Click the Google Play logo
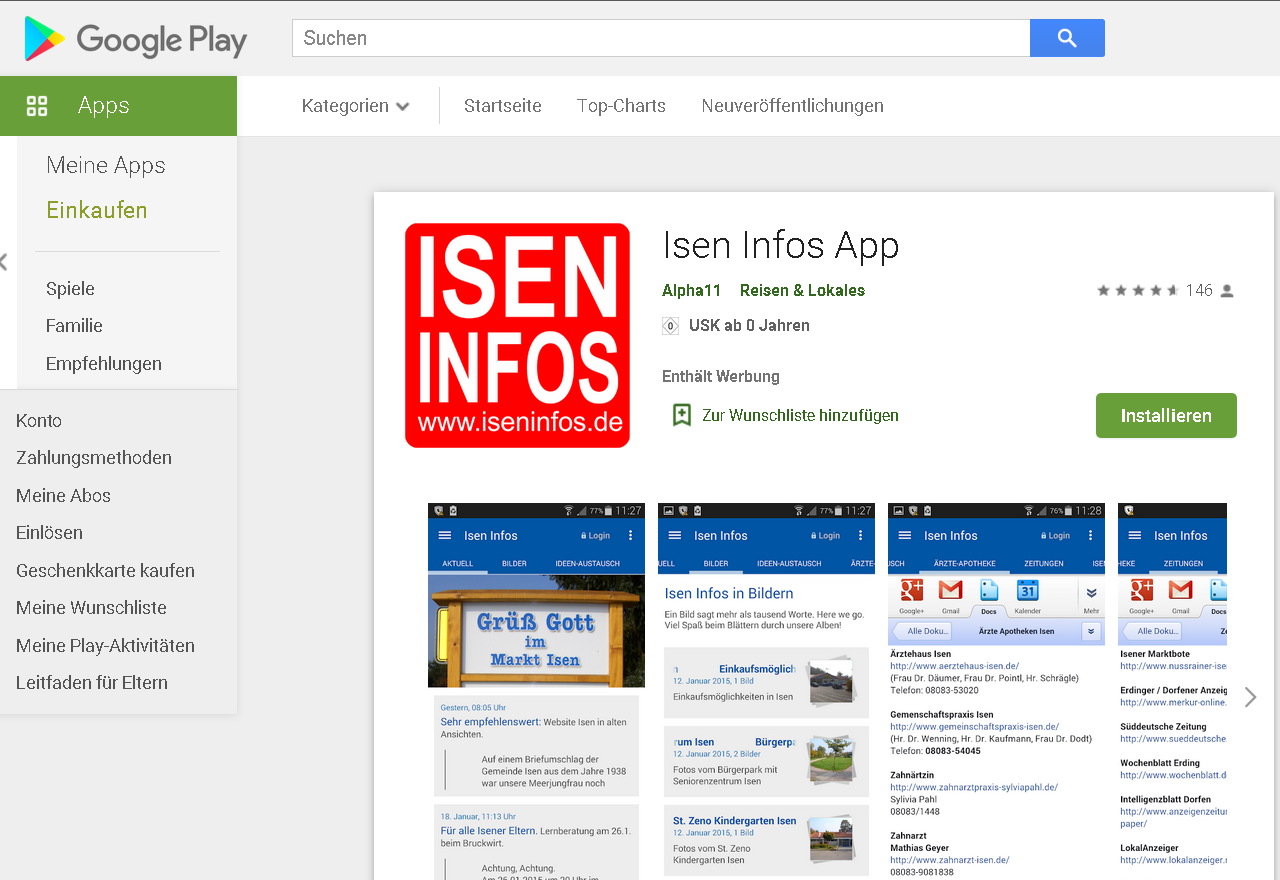 click(135, 39)
